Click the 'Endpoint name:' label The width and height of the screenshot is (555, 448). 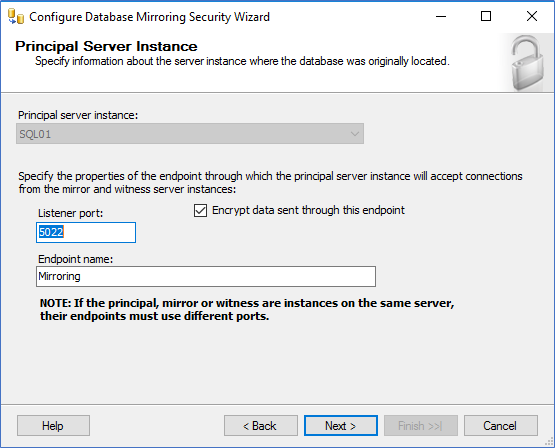[75, 259]
